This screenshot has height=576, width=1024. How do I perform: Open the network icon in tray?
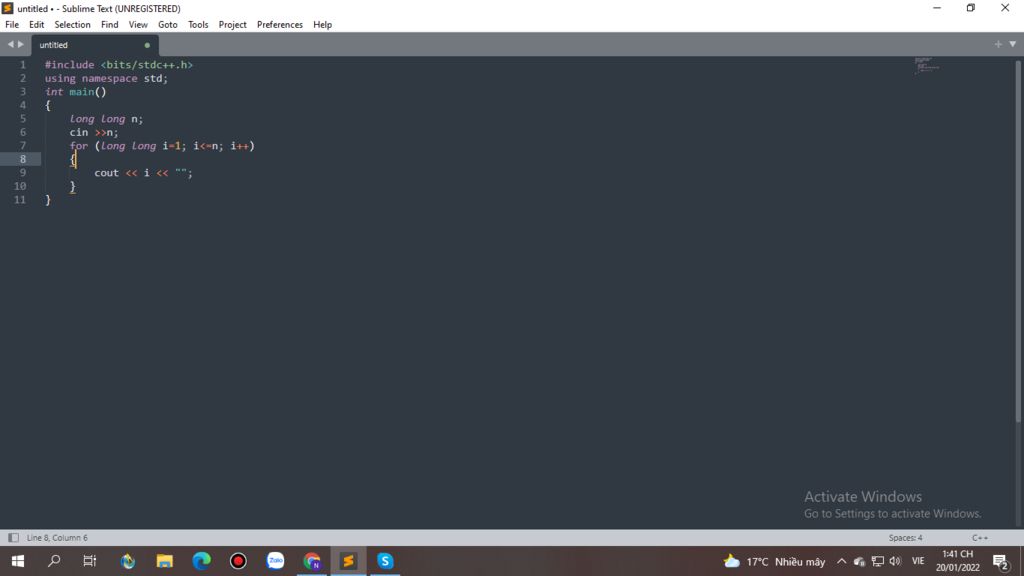[878, 562]
